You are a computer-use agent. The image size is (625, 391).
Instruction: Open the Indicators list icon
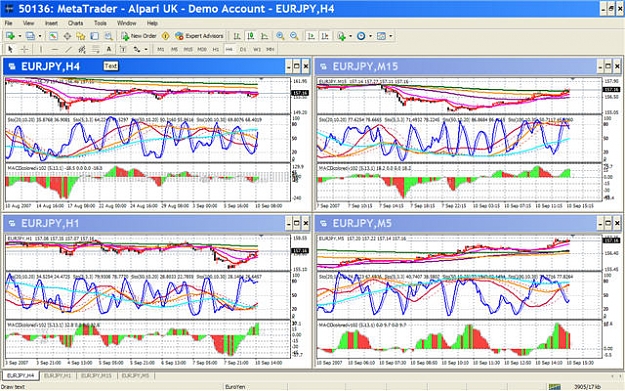342,36
